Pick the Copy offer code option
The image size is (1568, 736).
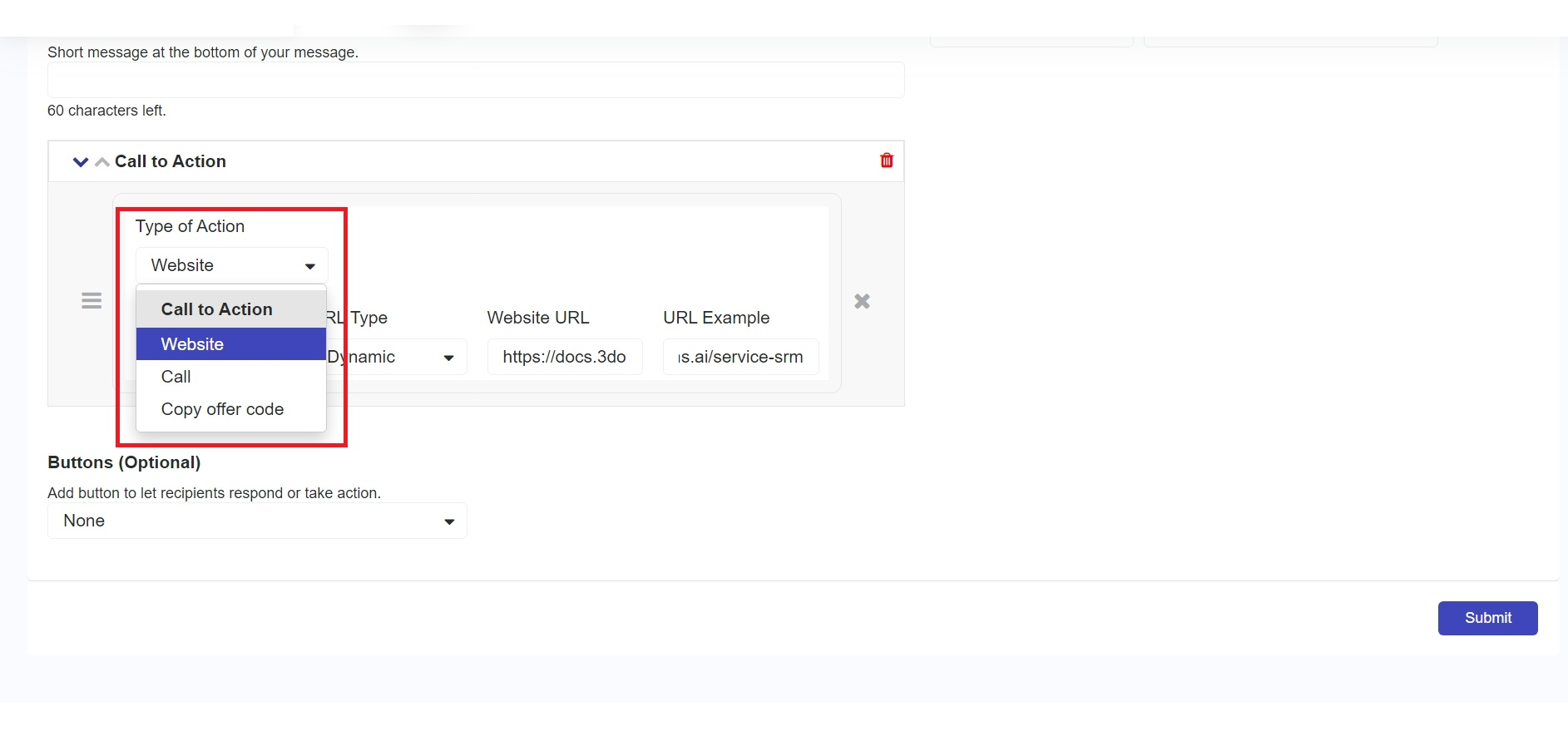[222, 409]
